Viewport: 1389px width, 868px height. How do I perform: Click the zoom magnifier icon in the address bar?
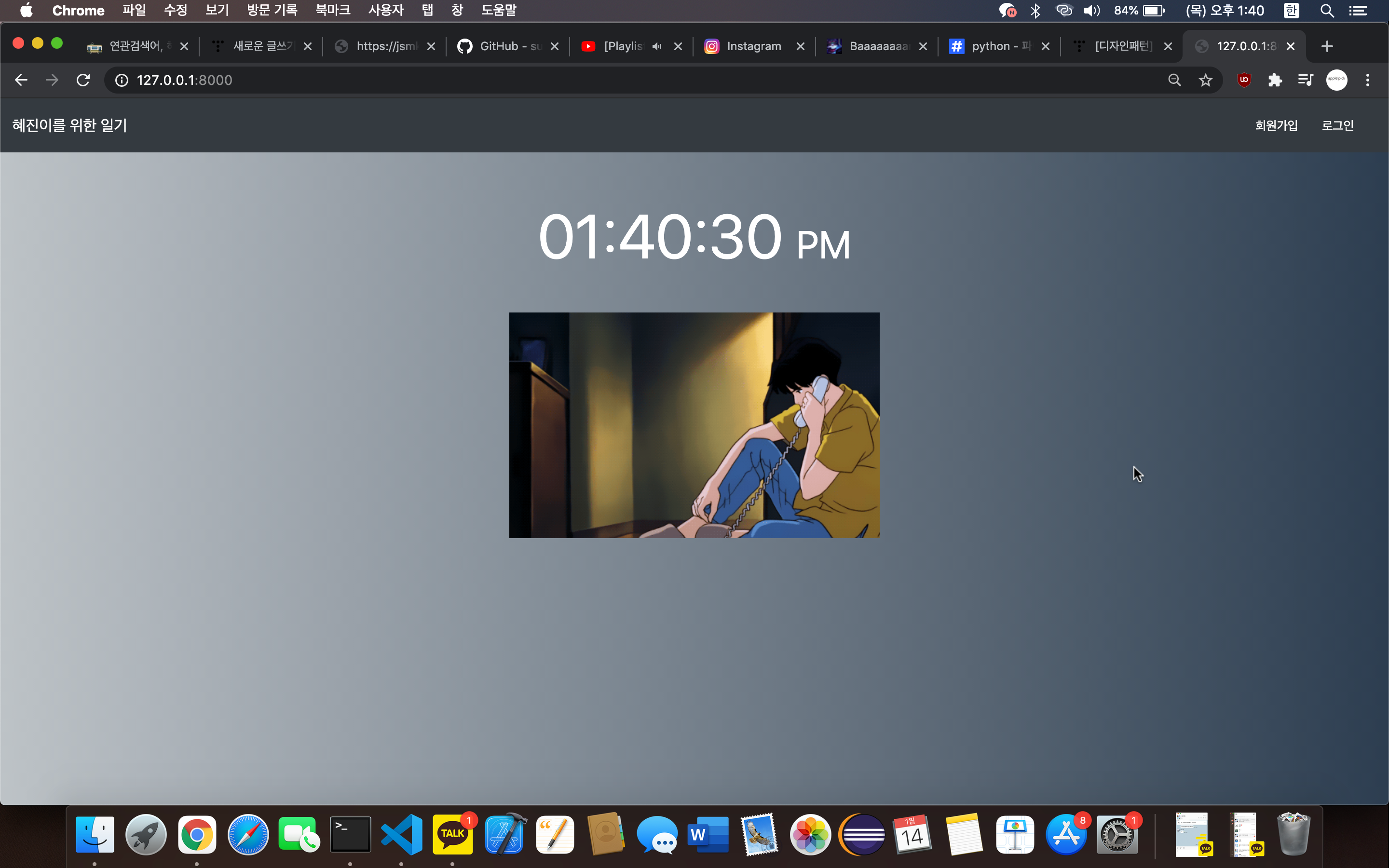click(1174, 80)
